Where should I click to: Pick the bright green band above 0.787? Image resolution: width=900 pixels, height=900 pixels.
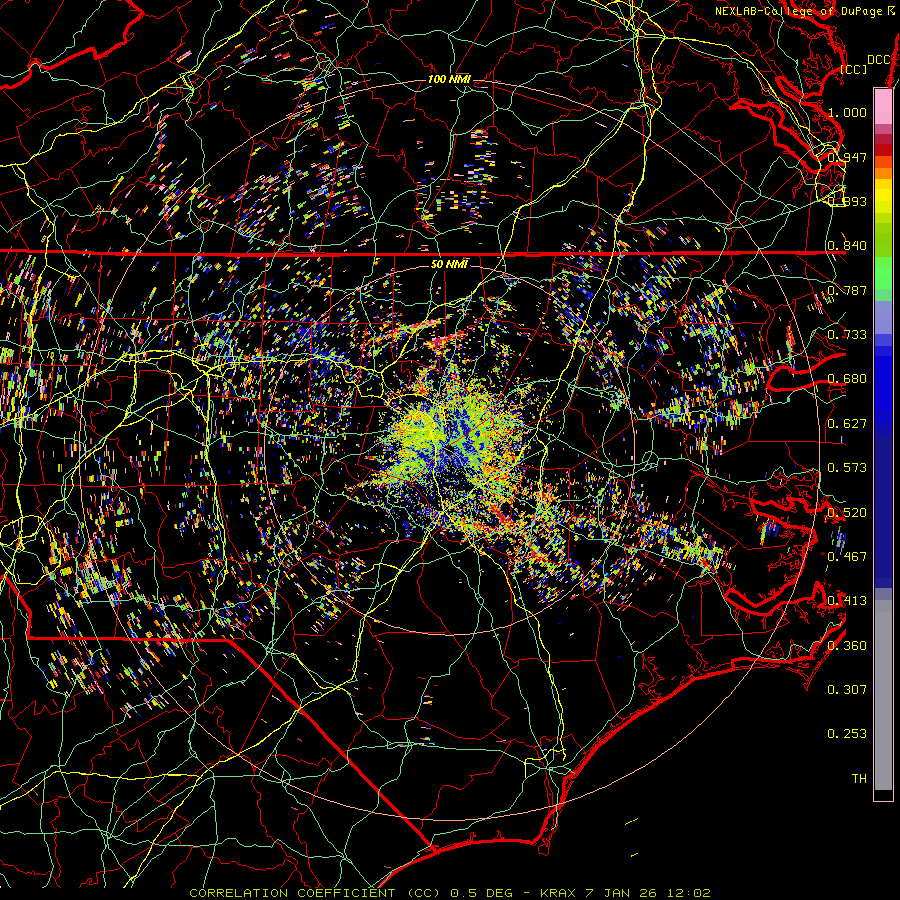(x=883, y=273)
